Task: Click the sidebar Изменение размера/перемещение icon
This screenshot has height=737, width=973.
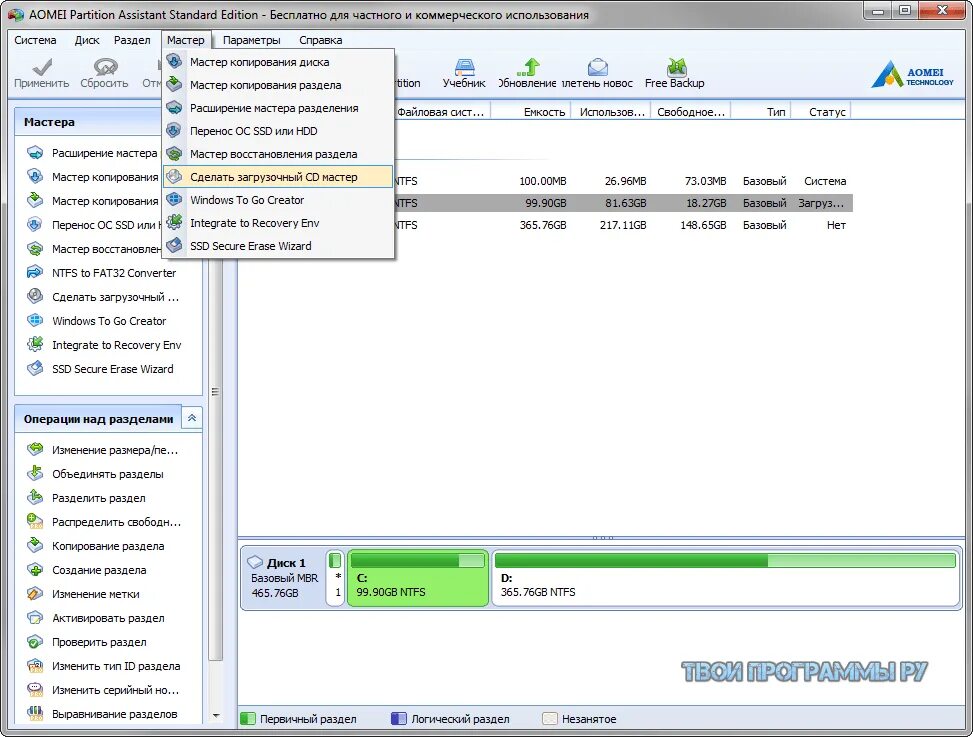Action: click(x=35, y=449)
